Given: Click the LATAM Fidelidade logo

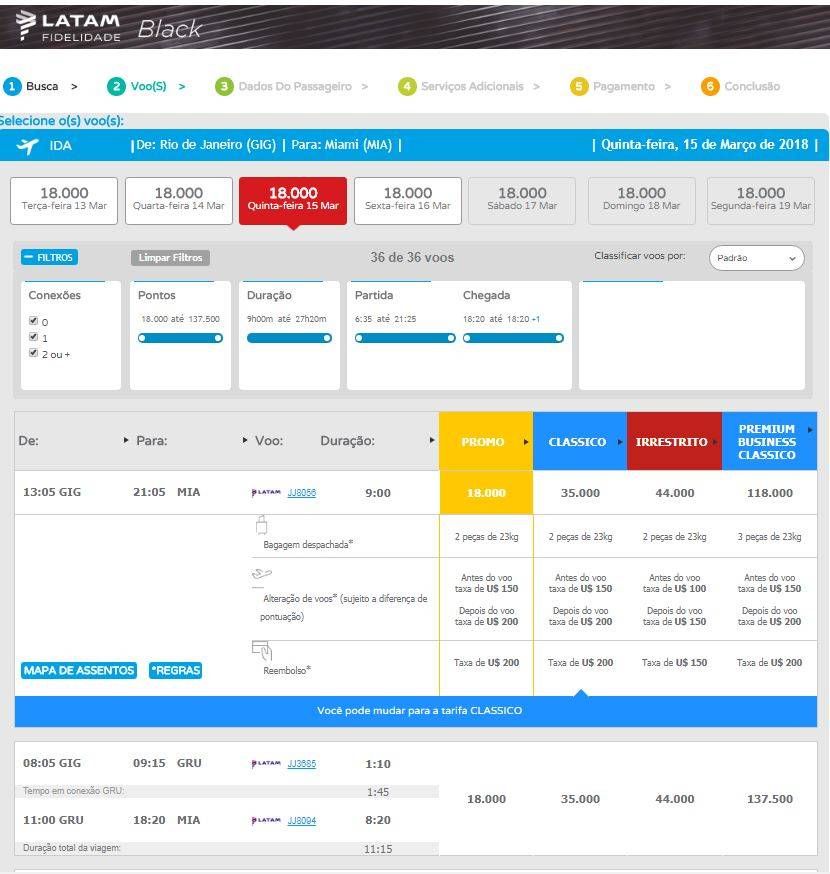Looking at the screenshot, I should pos(67,27).
